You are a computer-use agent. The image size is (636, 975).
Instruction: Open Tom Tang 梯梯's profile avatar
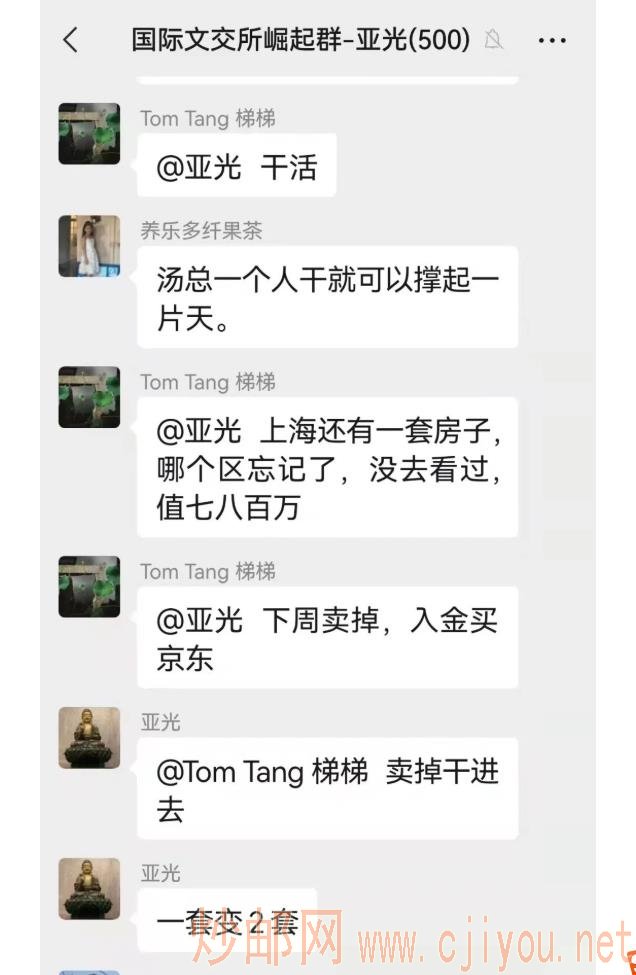(89, 133)
